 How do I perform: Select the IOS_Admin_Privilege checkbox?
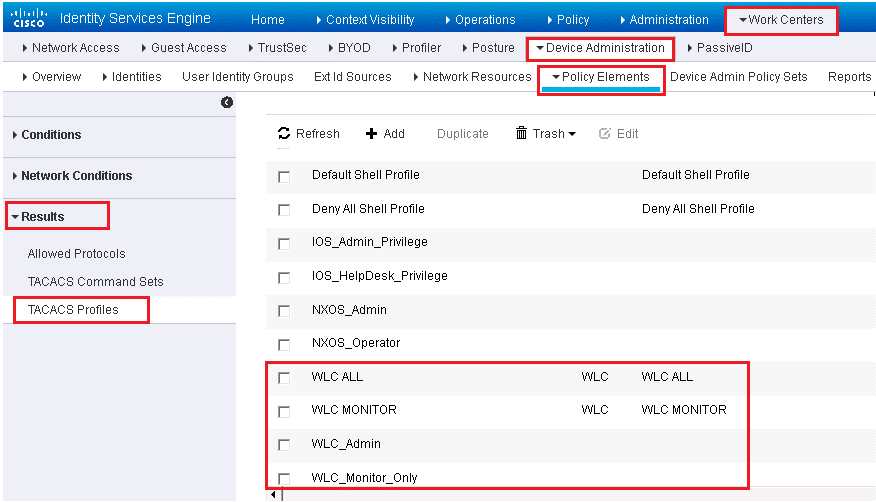pyautogui.click(x=284, y=244)
